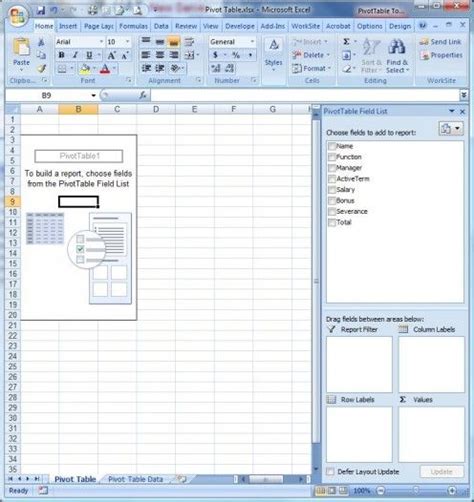Open the Name Box dropdown arrow
This screenshot has width=474, height=502.
[94, 96]
